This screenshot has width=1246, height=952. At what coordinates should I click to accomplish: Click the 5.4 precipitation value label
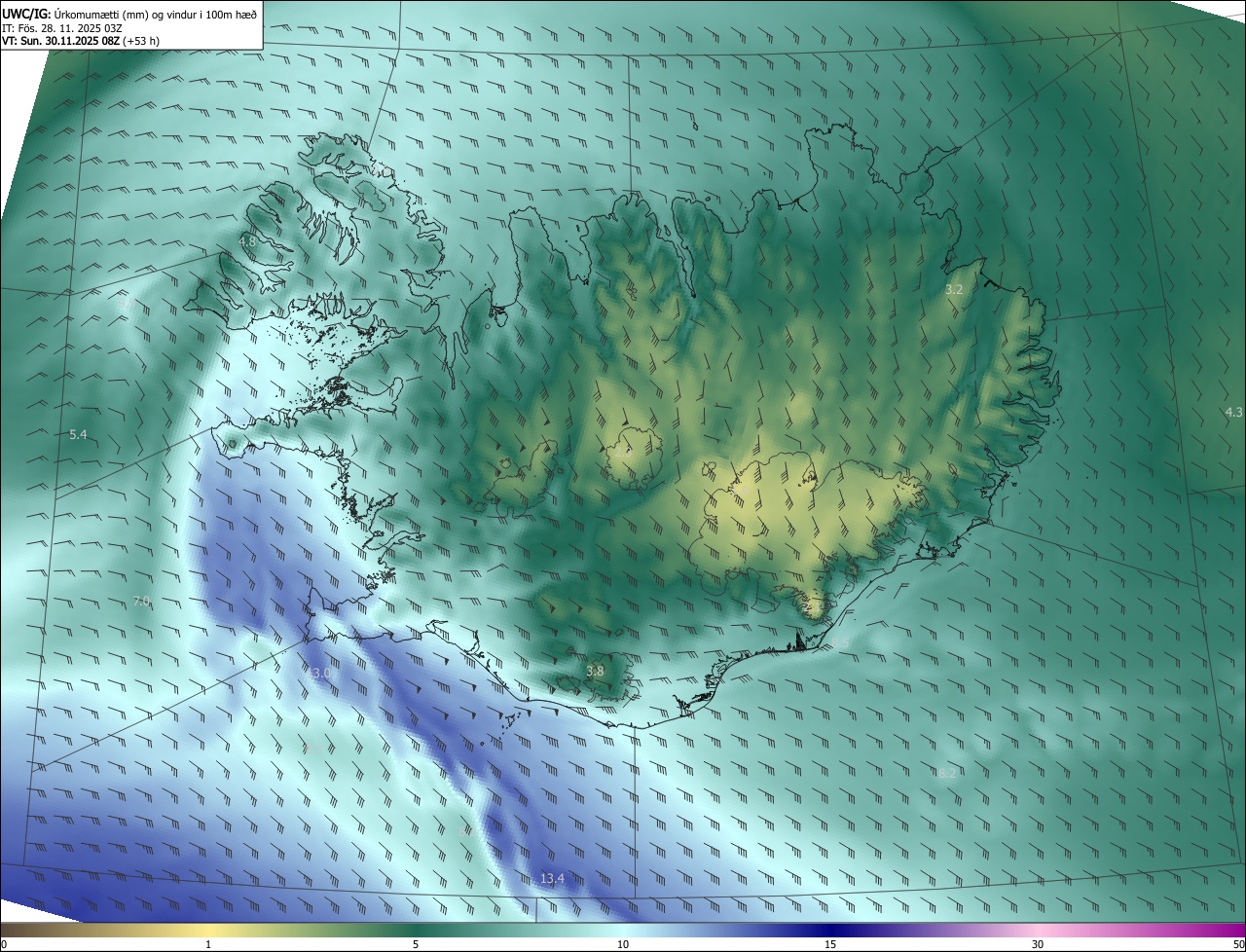[x=79, y=434]
